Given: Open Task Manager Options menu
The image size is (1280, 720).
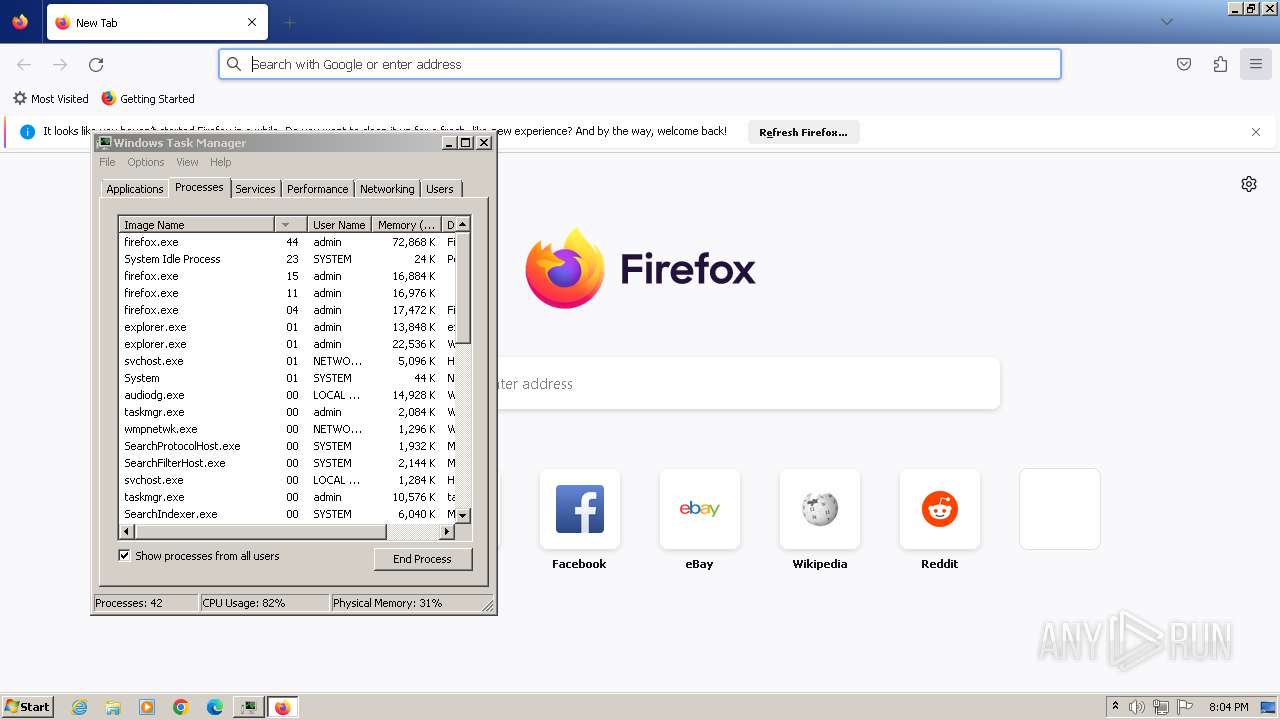Looking at the screenshot, I should click(145, 162).
